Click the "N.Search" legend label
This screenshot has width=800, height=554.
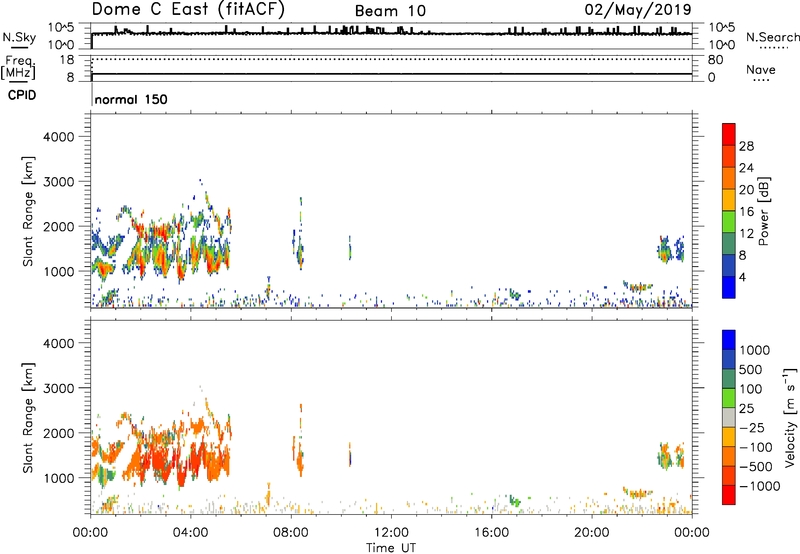(x=773, y=37)
